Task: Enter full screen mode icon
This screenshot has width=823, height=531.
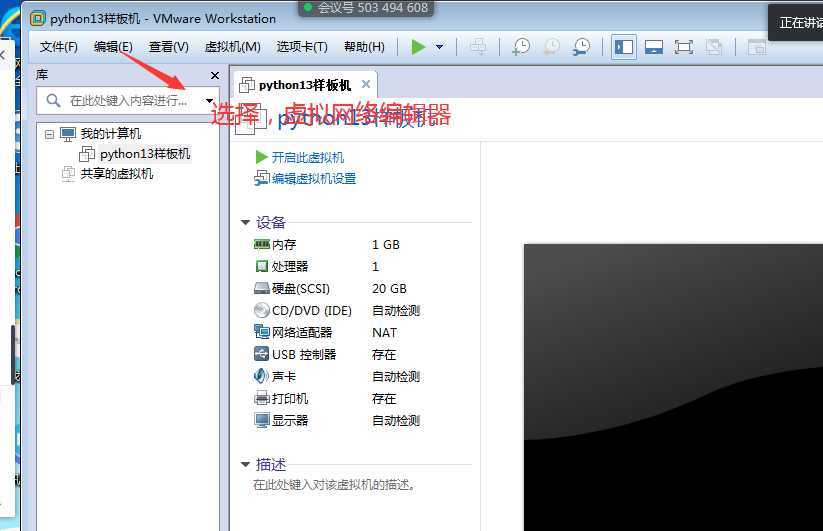Action: [683, 47]
